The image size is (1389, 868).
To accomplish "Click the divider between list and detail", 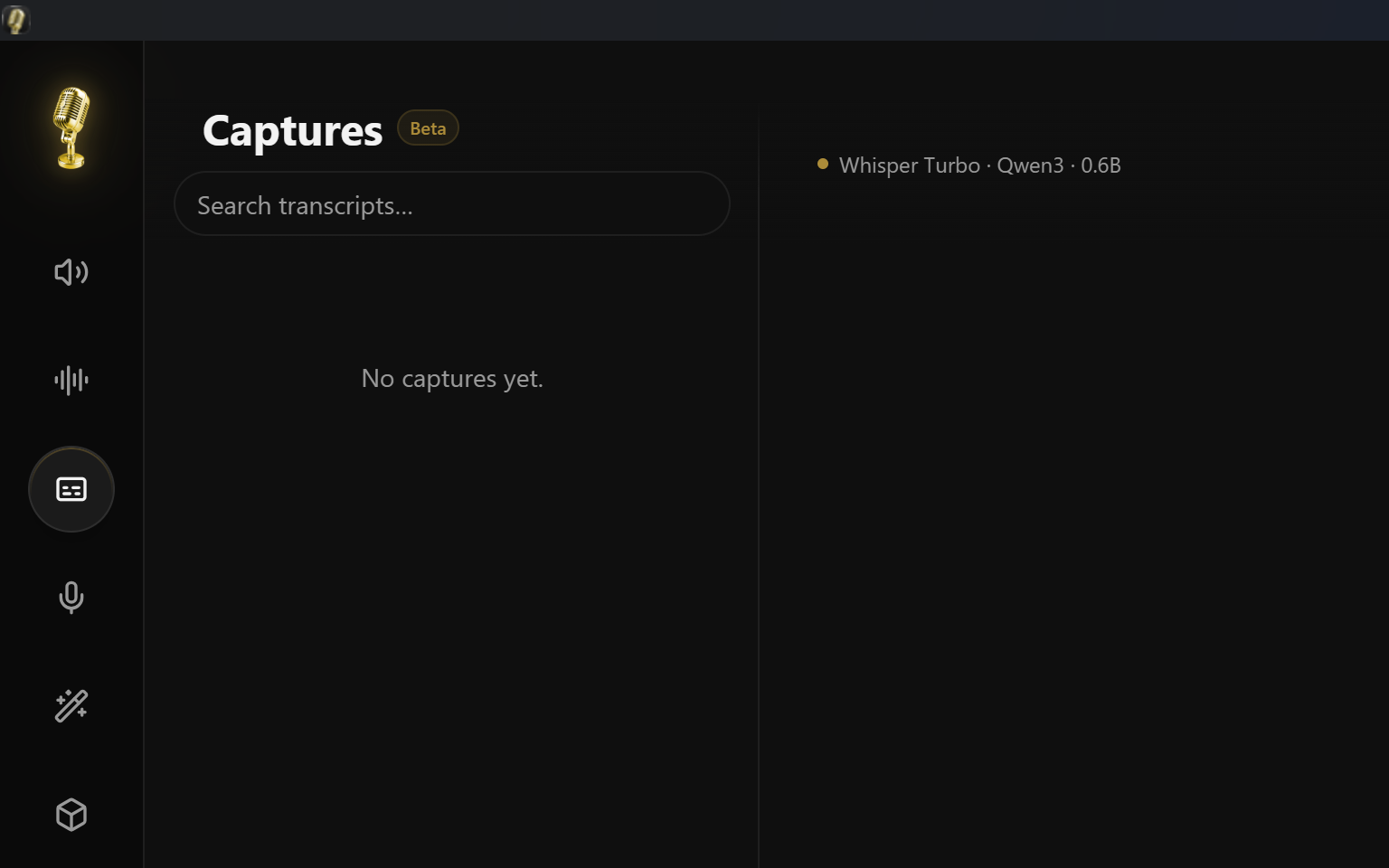I will click(758, 488).
